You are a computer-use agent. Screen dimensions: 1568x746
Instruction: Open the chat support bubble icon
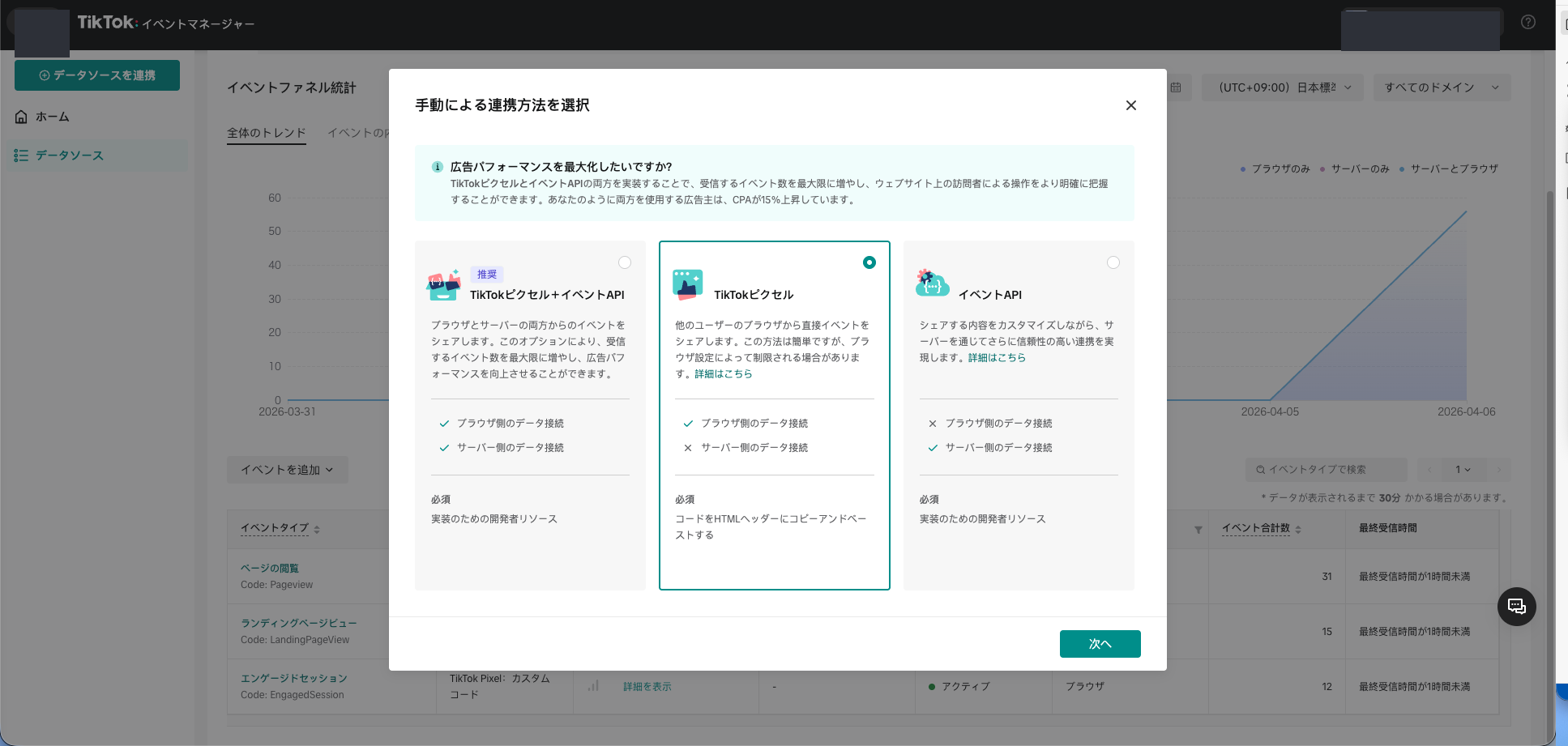coord(1517,607)
